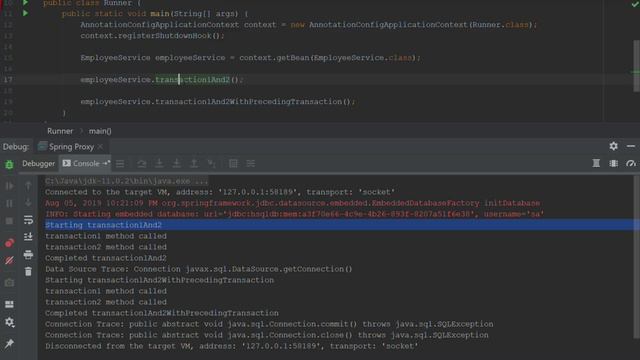Click 'Completed transaction1And2WithPrecedingTransaction' console line
Screen dimensions: 640x360
(x=162, y=313)
